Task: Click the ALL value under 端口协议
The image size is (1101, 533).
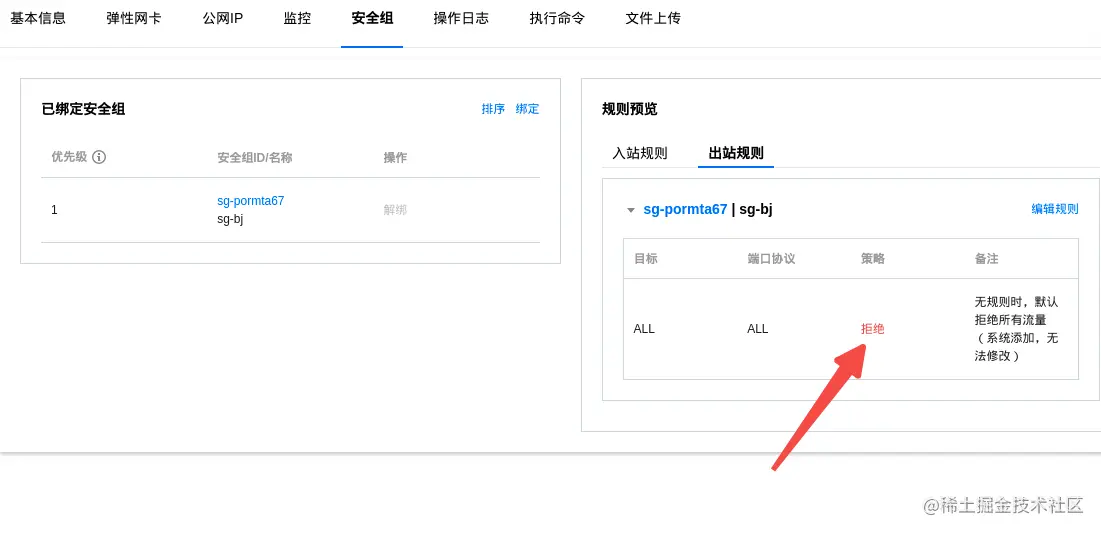Action: click(x=758, y=329)
